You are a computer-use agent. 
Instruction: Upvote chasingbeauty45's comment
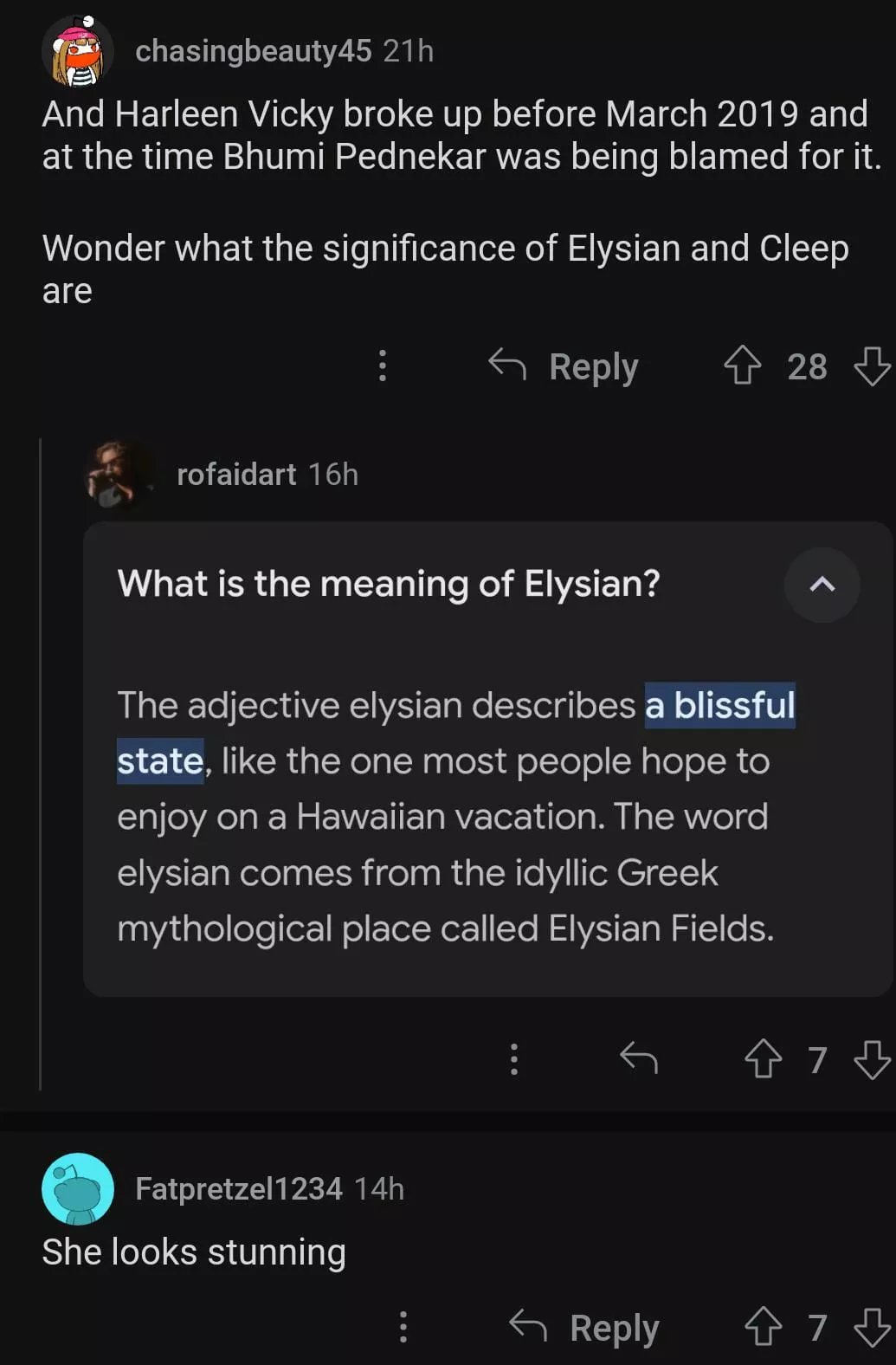click(x=742, y=366)
